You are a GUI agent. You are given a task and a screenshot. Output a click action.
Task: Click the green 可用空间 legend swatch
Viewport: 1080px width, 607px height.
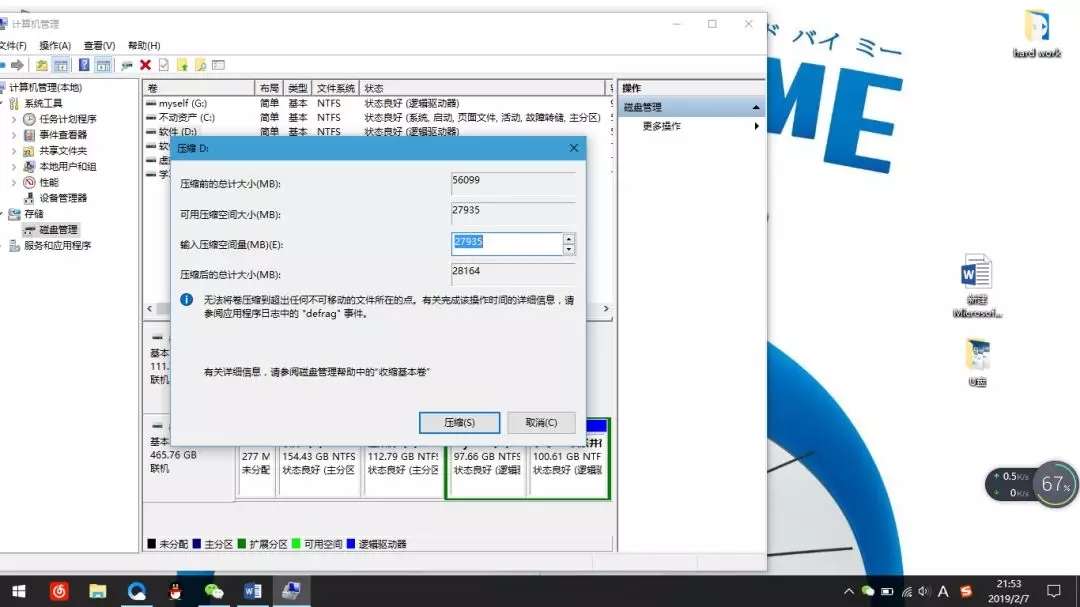tap(295, 544)
